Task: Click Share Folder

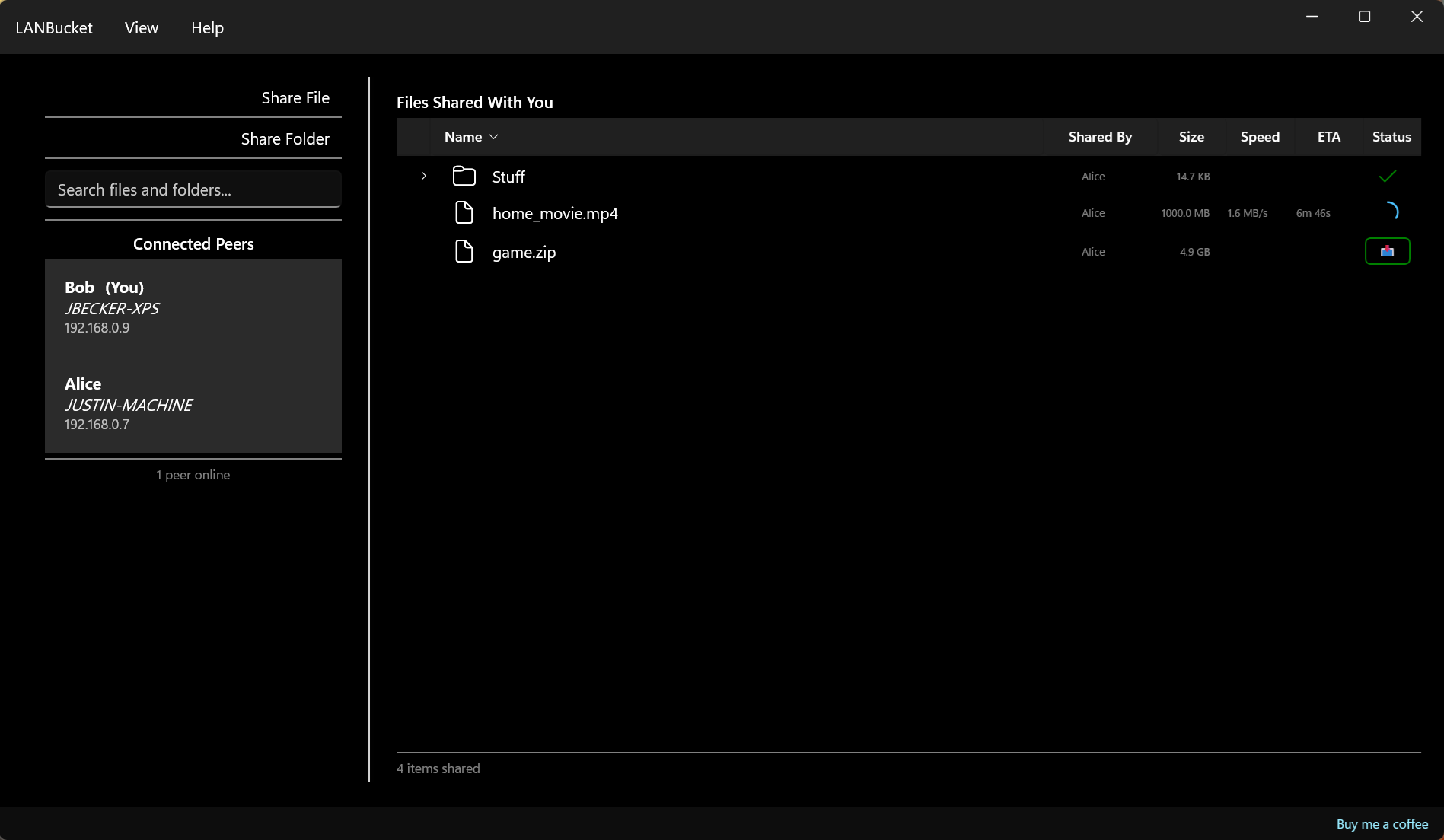Action: tap(285, 138)
